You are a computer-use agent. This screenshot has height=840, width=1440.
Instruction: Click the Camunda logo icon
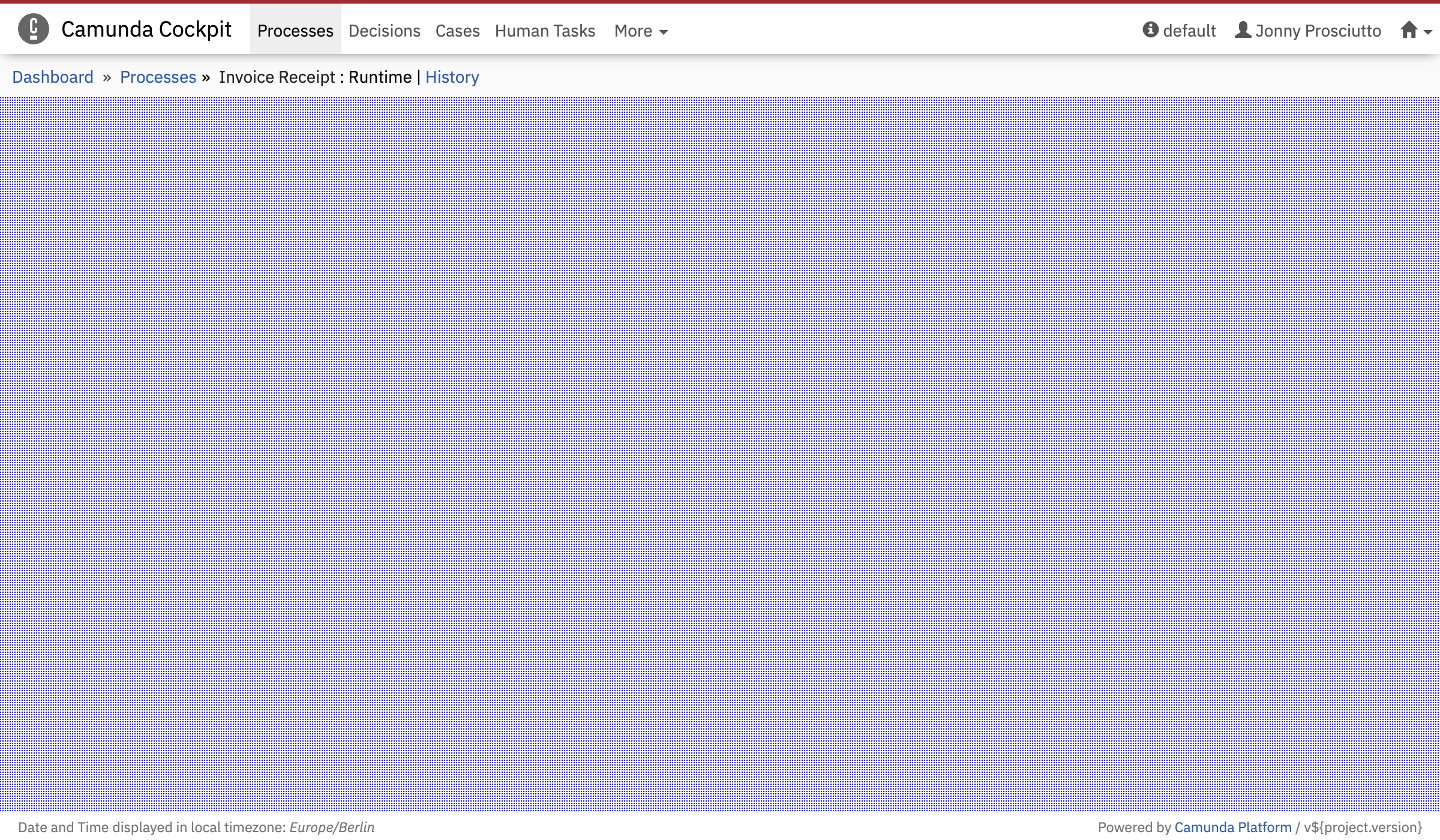[34, 29]
